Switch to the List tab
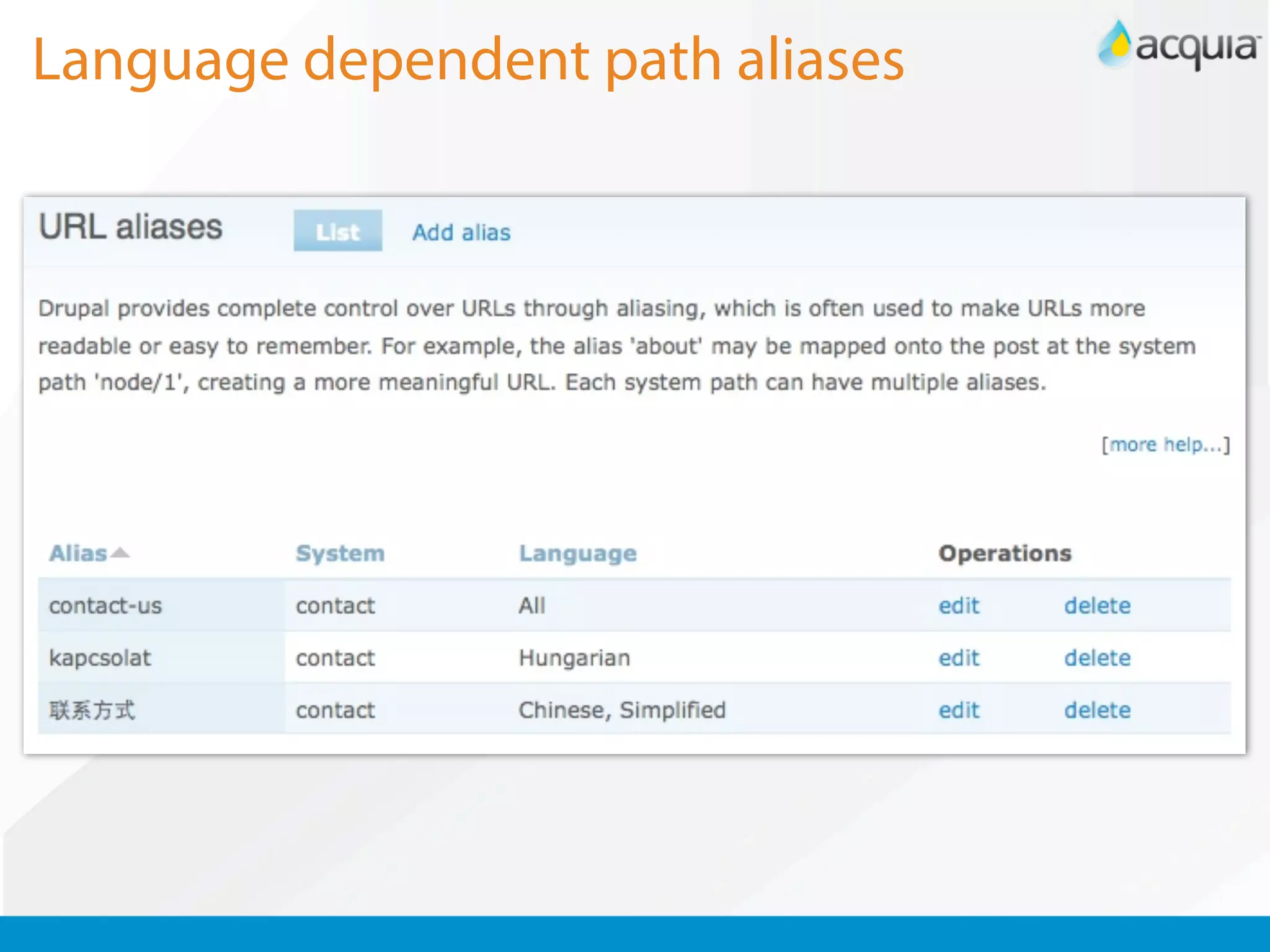This screenshot has height=952, width=1270. [337, 232]
